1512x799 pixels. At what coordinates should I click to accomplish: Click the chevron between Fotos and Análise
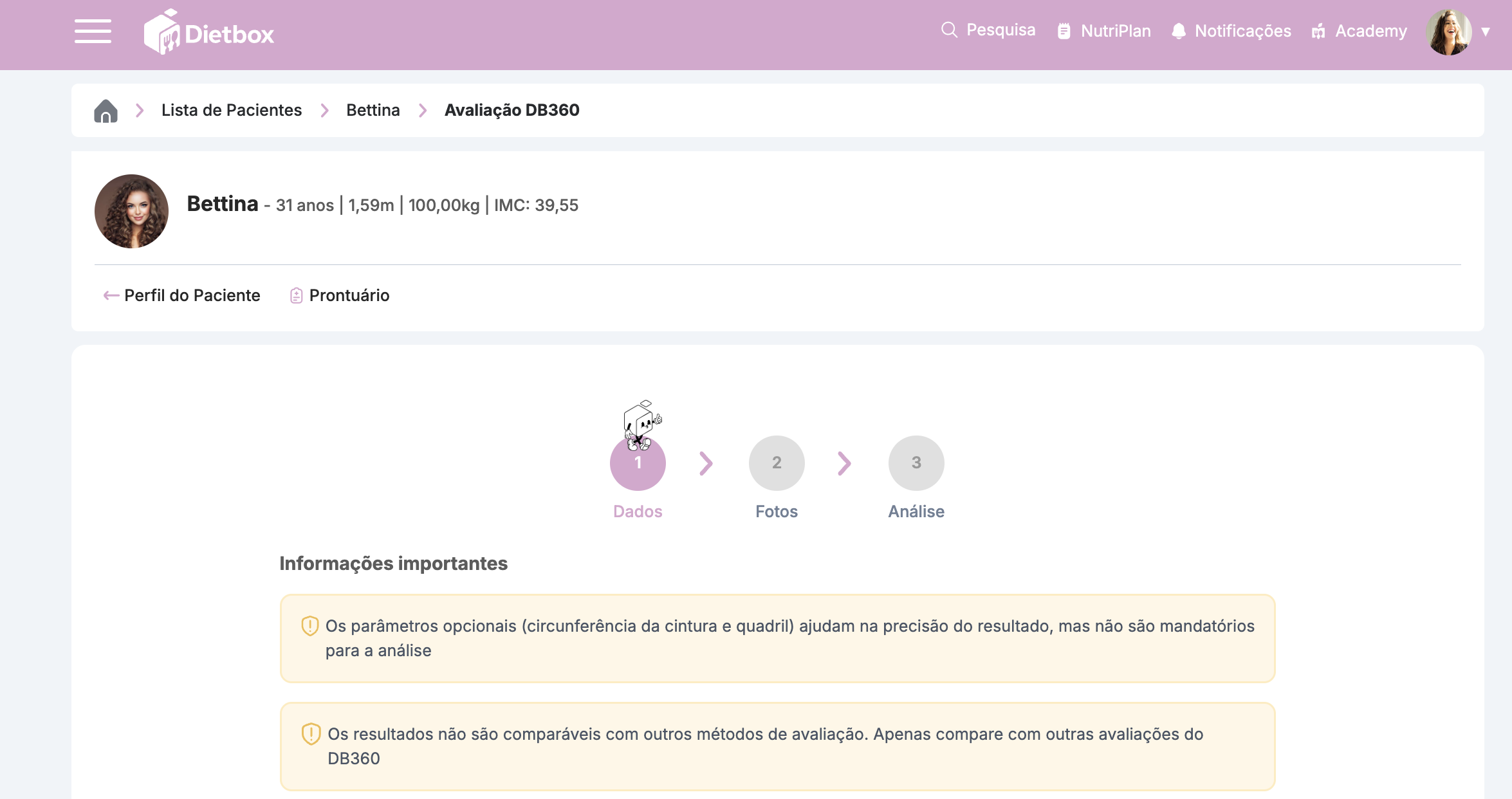point(845,463)
